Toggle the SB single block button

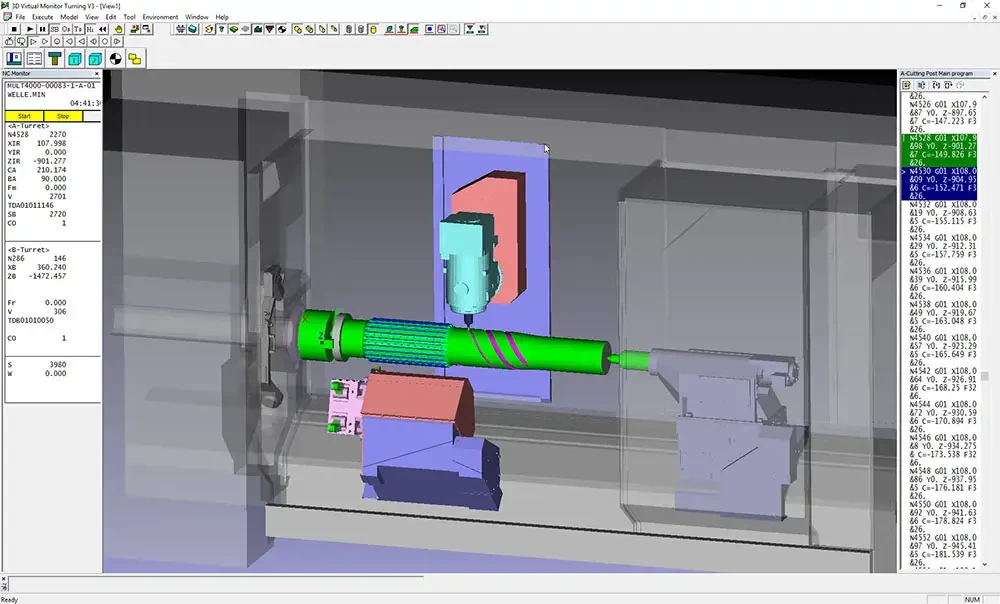(x=54, y=29)
